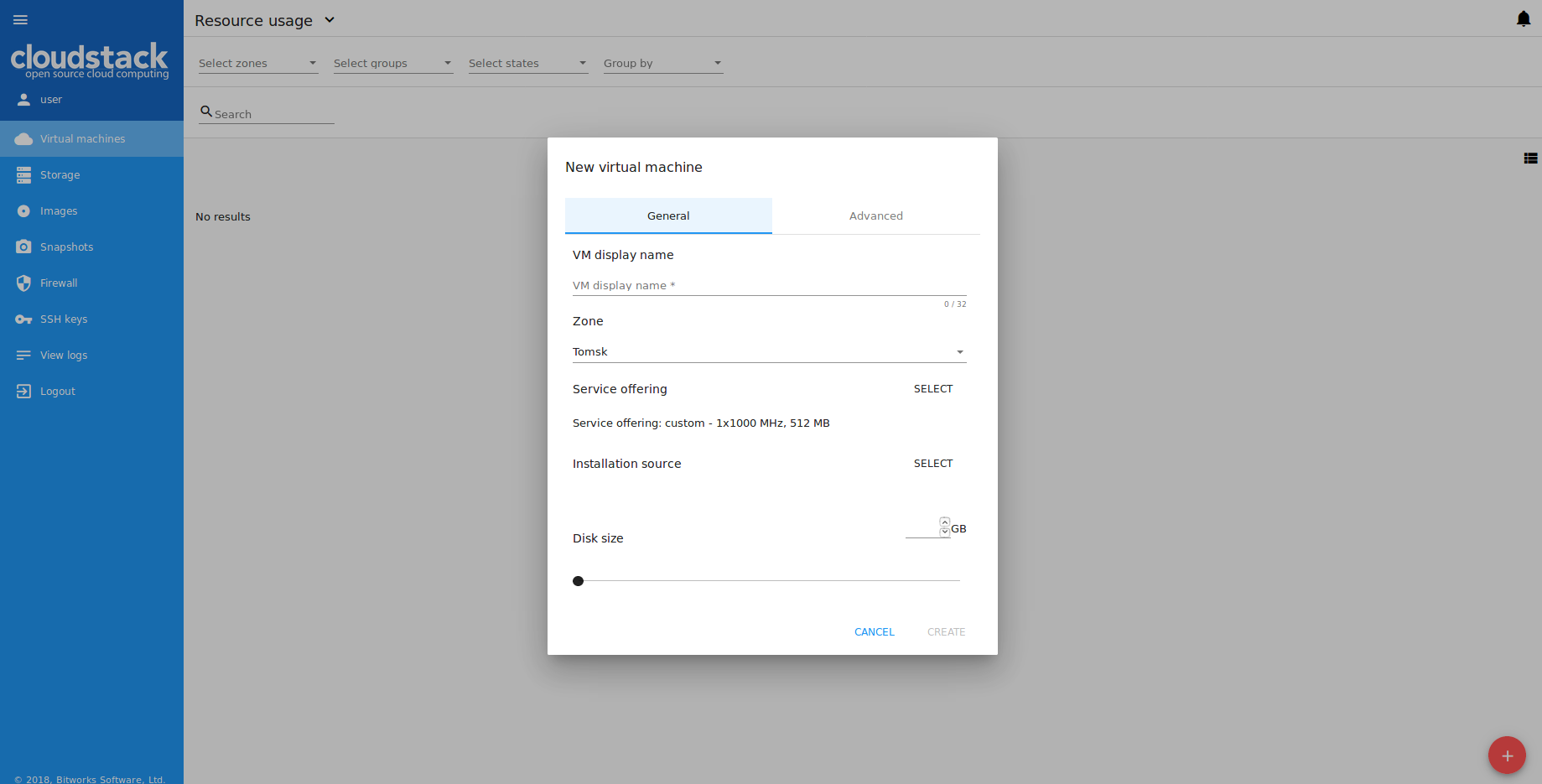Click the notifications bell icon
This screenshot has height=784, width=1542.
click(x=1524, y=19)
